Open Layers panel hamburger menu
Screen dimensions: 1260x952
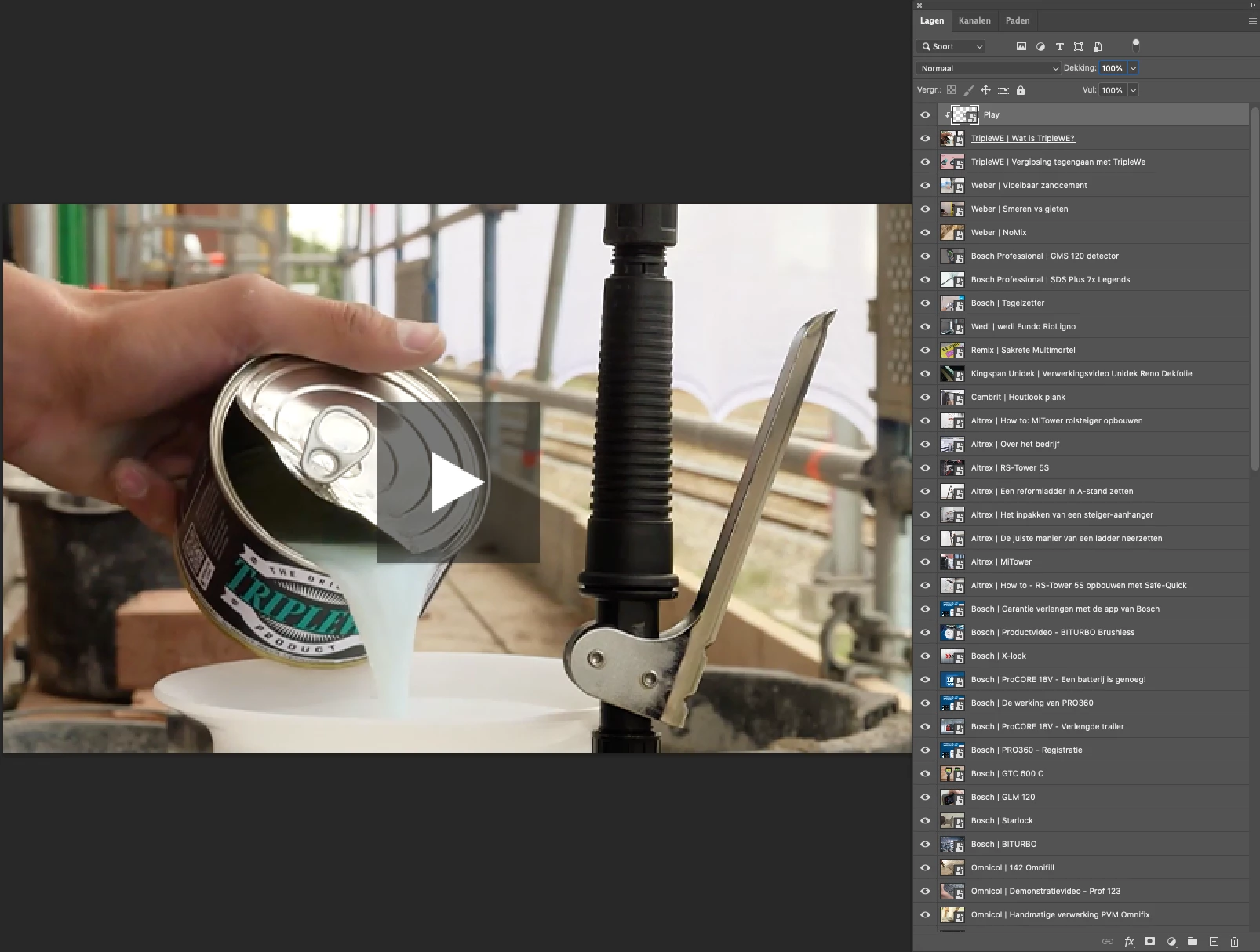[x=1252, y=20]
